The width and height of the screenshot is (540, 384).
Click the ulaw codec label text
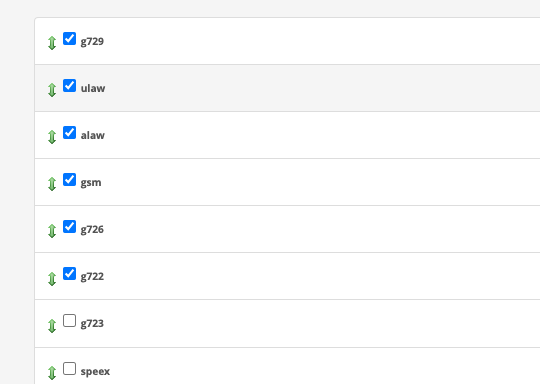[93, 88]
